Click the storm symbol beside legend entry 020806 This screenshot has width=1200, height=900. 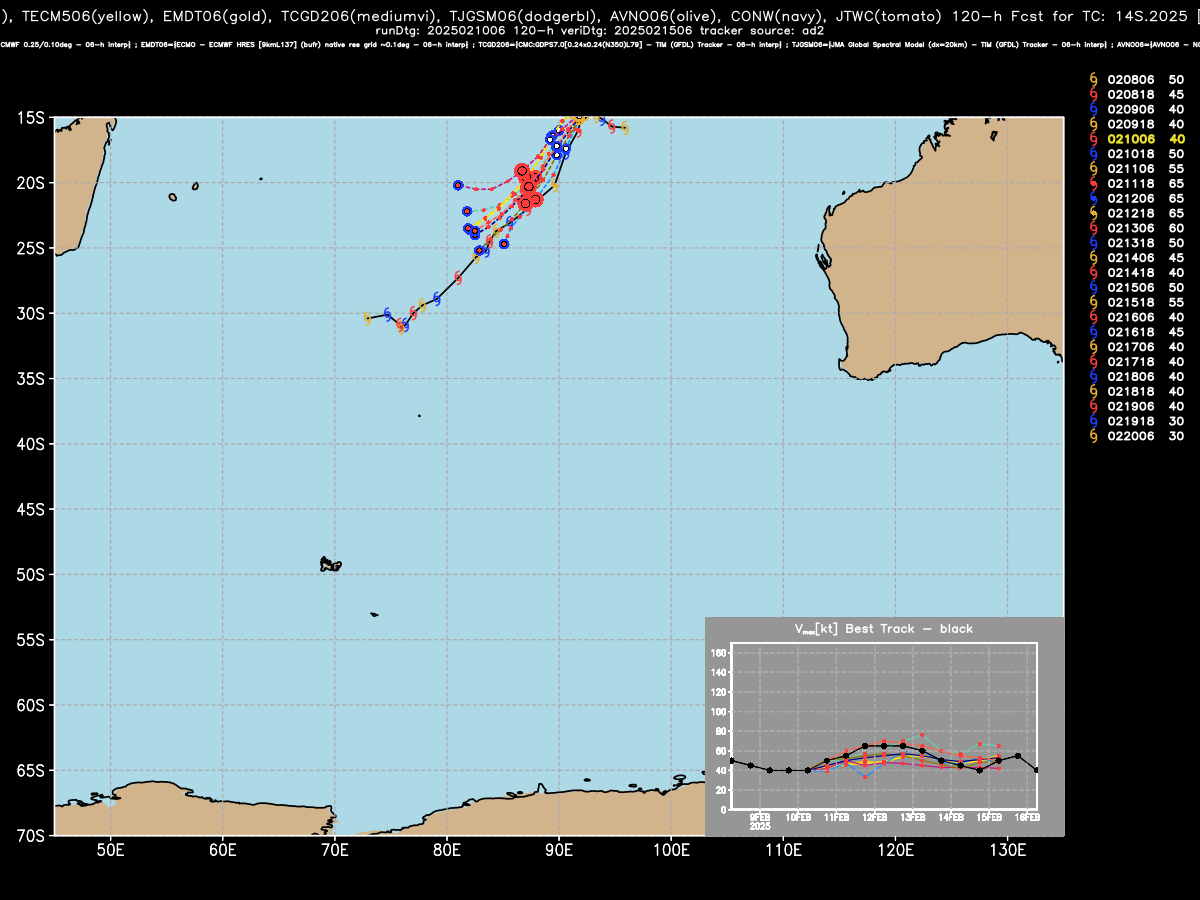1093,79
